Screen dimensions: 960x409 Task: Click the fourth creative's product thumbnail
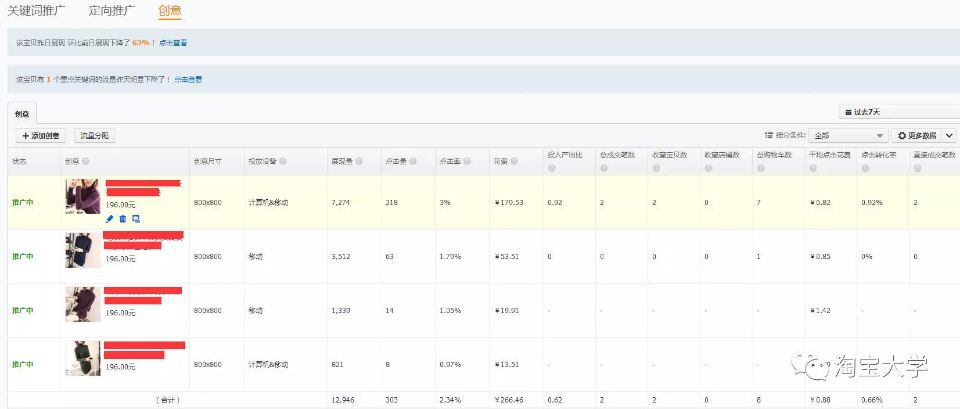83,358
